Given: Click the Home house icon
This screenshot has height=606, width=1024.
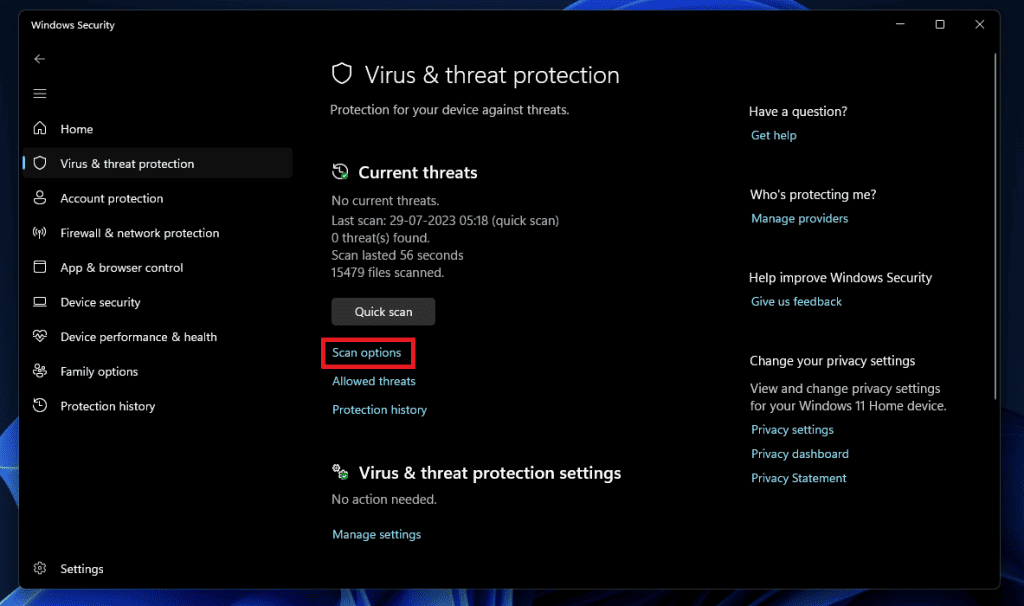Looking at the screenshot, I should (40, 129).
